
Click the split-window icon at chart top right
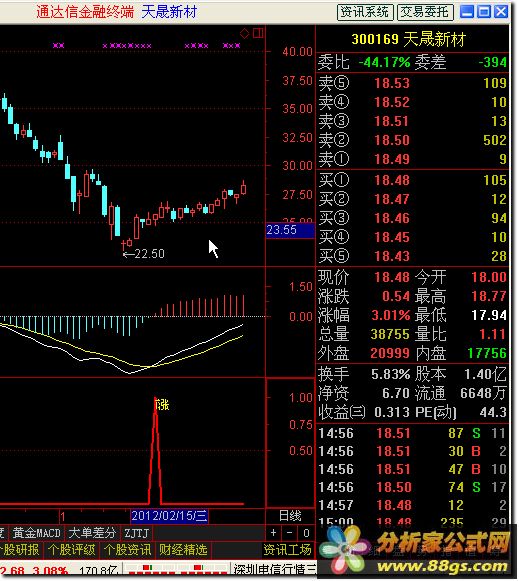[258, 33]
